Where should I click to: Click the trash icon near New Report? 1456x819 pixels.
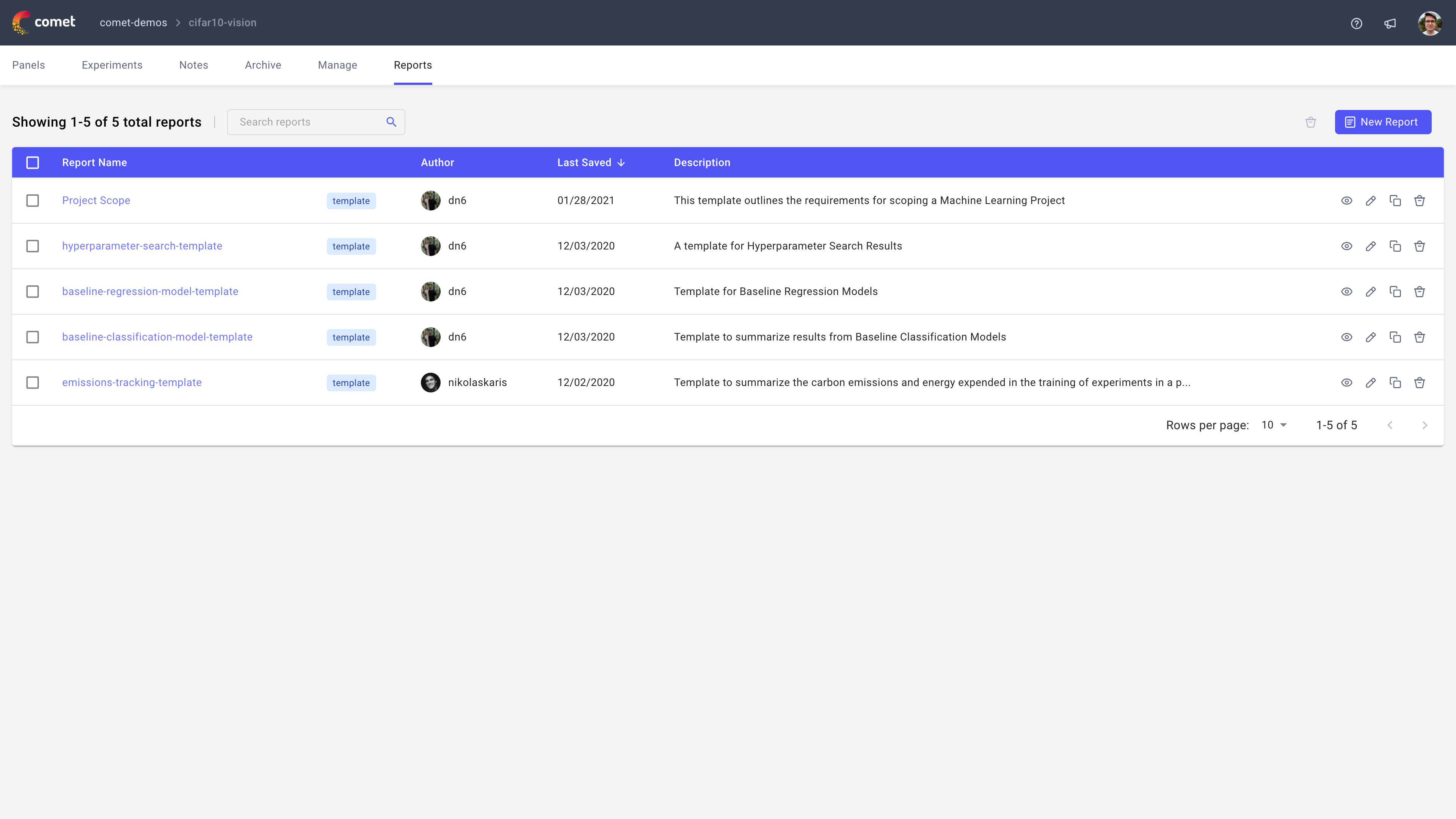coord(1311,122)
